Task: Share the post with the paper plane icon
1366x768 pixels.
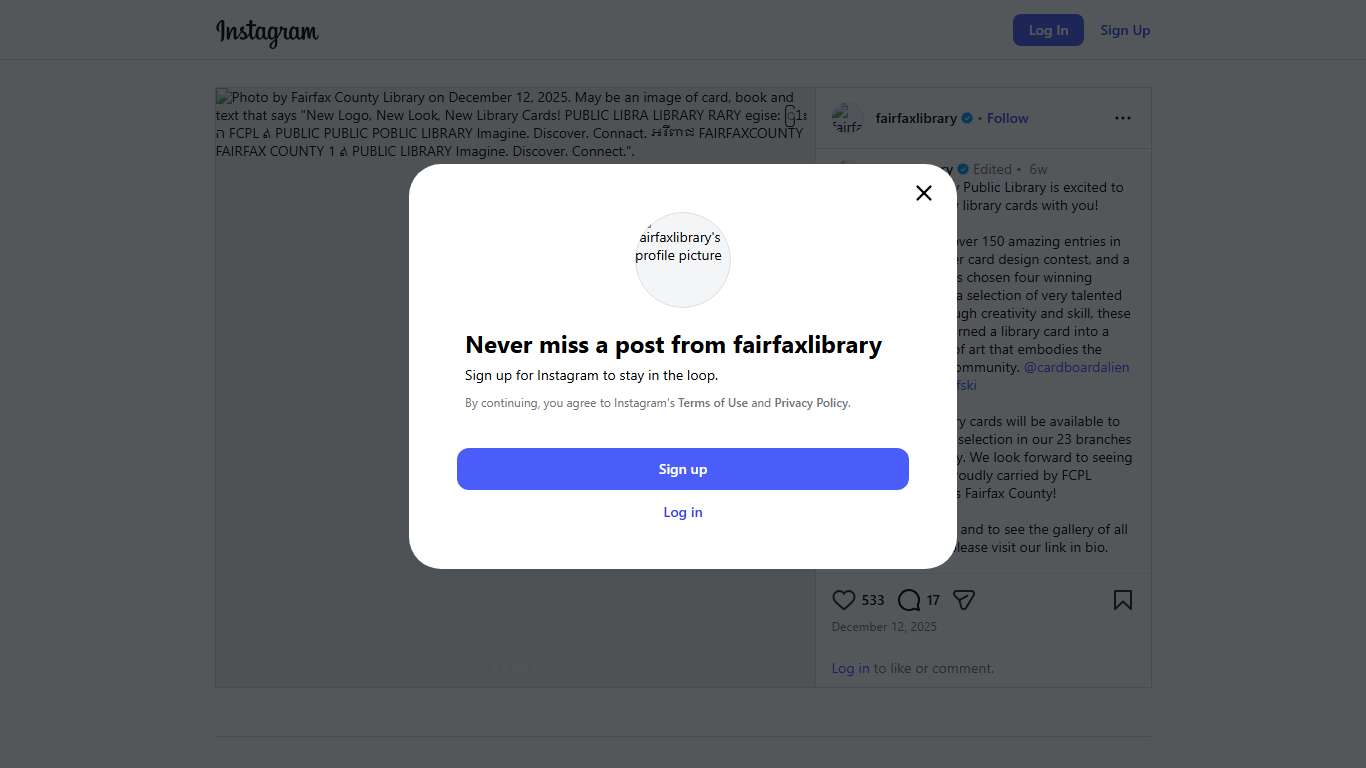Action: pos(964,600)
